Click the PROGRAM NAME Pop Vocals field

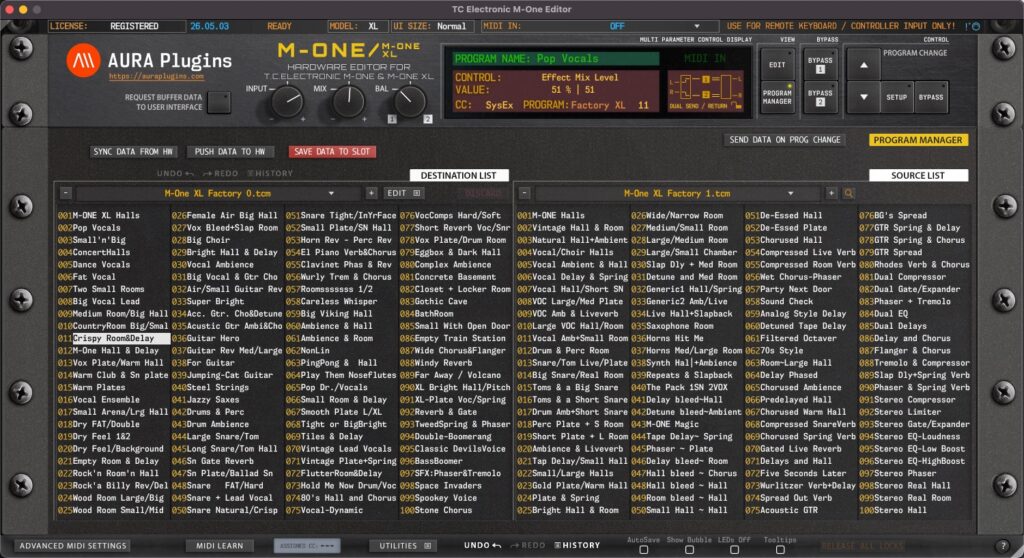(x=556, y=59)
